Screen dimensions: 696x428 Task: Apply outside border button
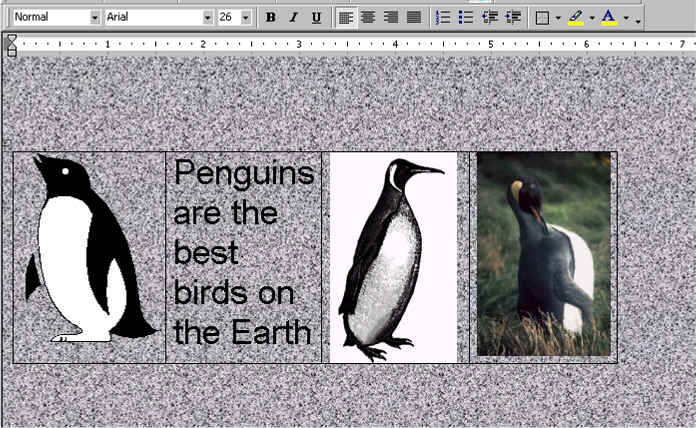click(x=542, y=18)
